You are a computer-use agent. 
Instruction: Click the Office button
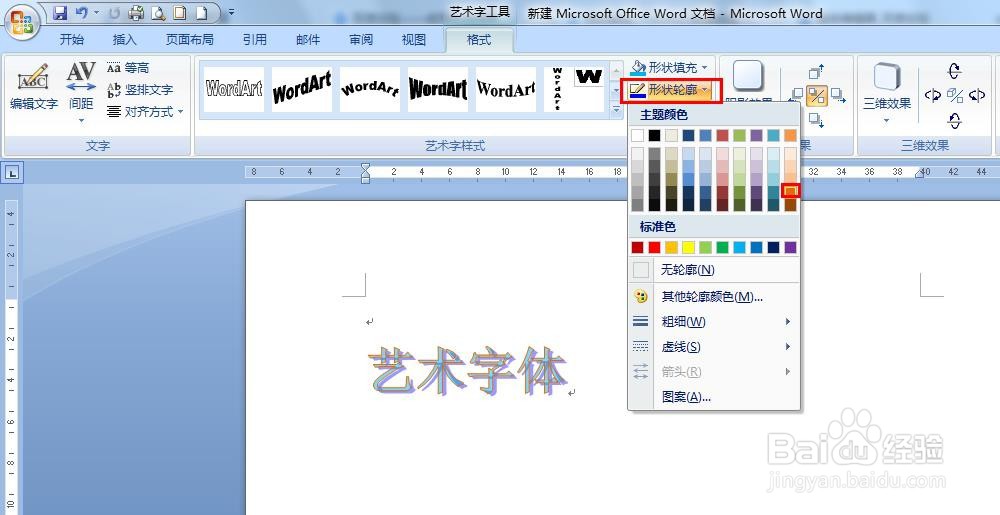coord(22,23)
